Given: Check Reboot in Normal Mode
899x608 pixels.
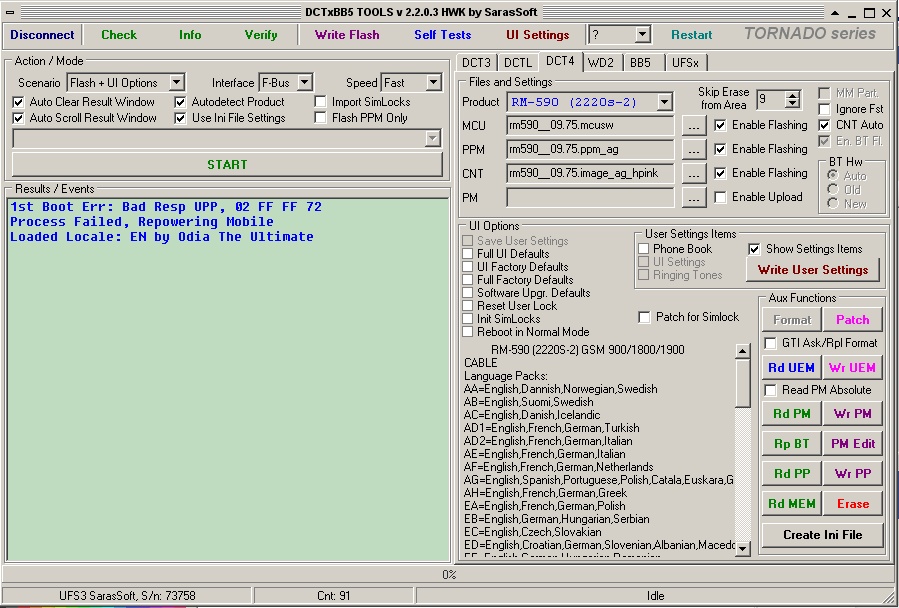Looking at the screenshot, I should [468, 332].
